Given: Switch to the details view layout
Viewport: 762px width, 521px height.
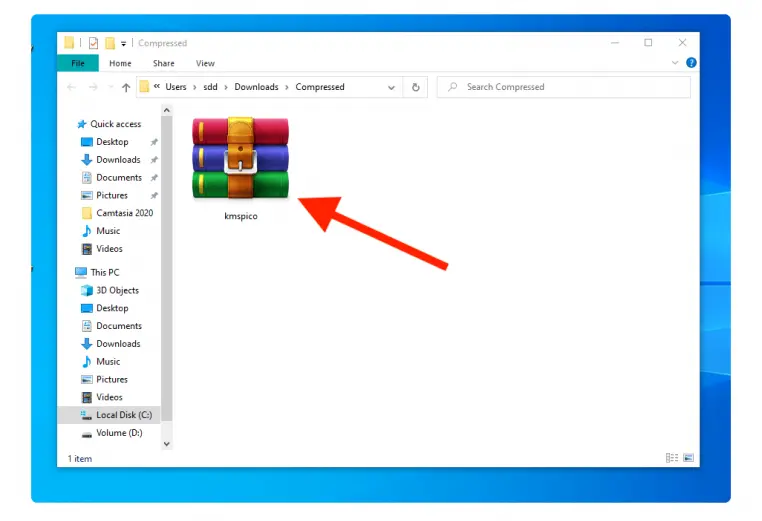Looking at the screenshot, I should click(x=671, y=458).
